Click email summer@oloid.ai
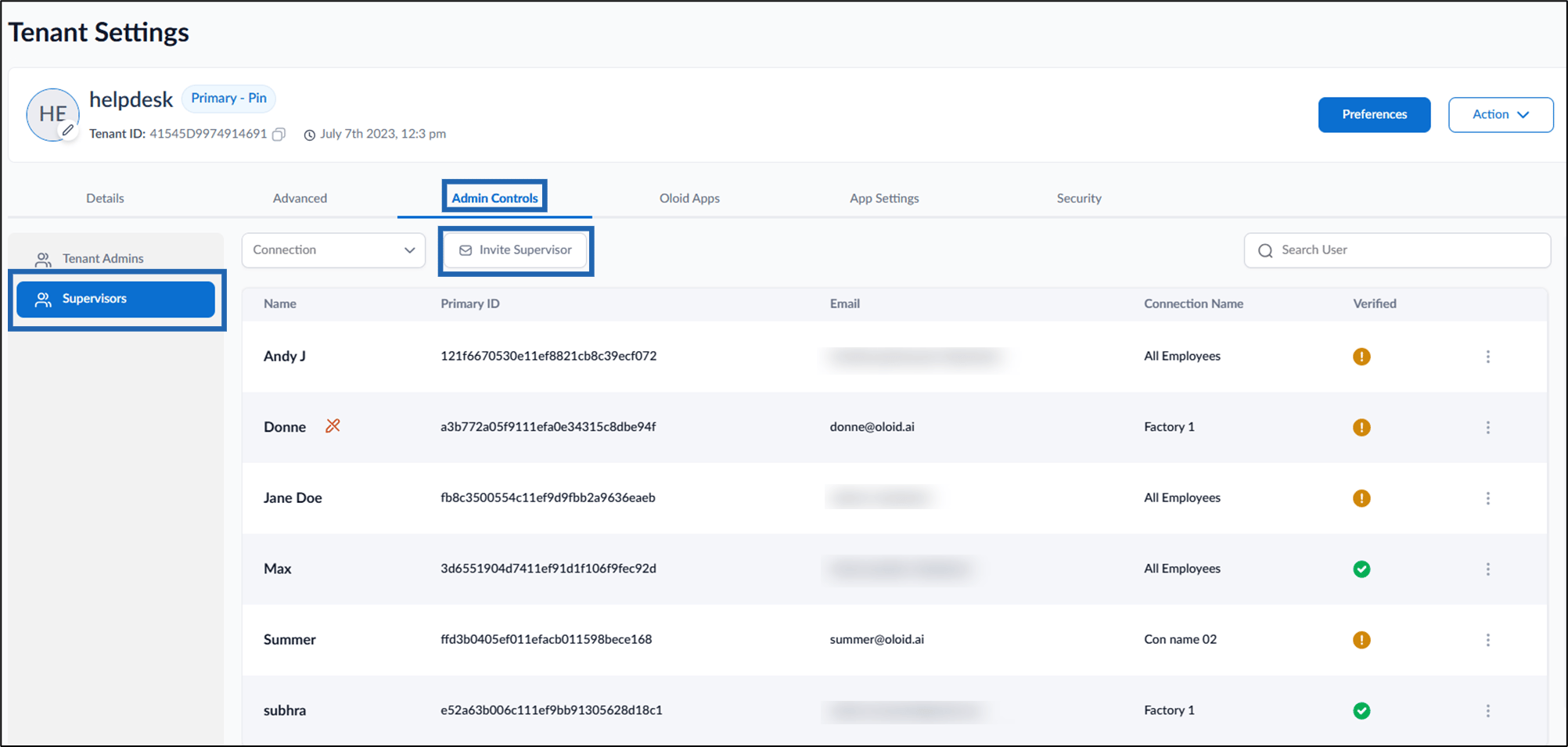Screen dimensions: 1568x747 [x=877, y=639]
